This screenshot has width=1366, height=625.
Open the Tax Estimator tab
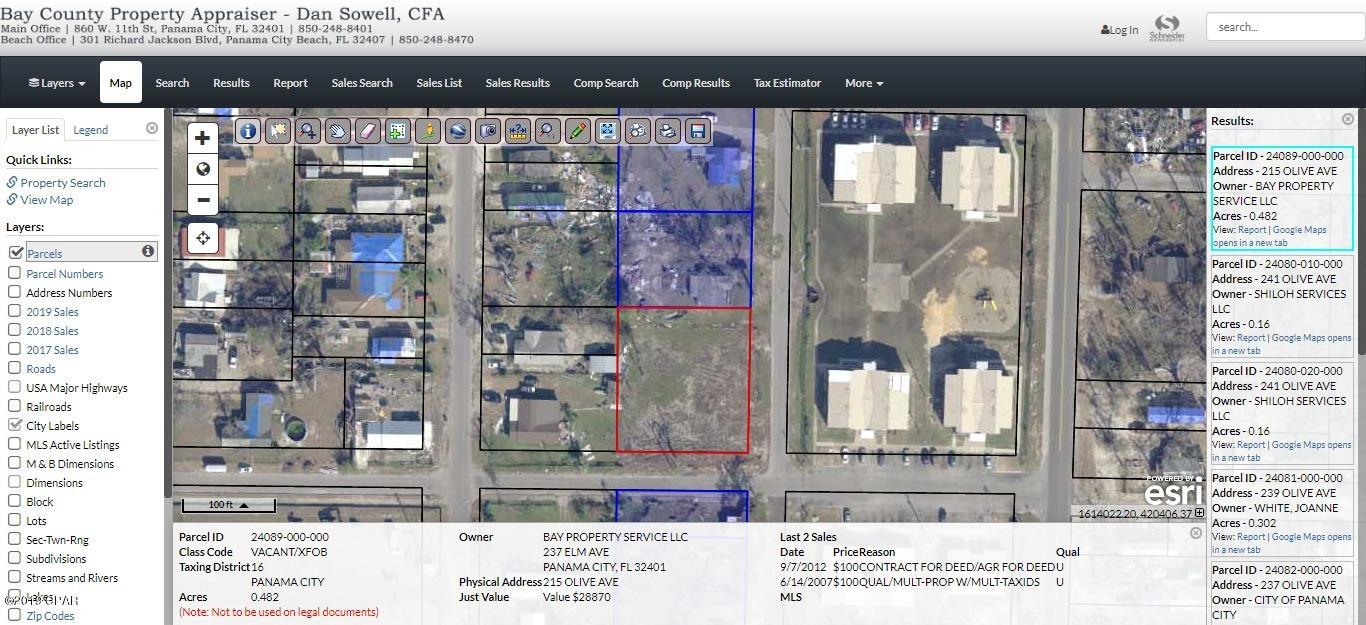787,83
